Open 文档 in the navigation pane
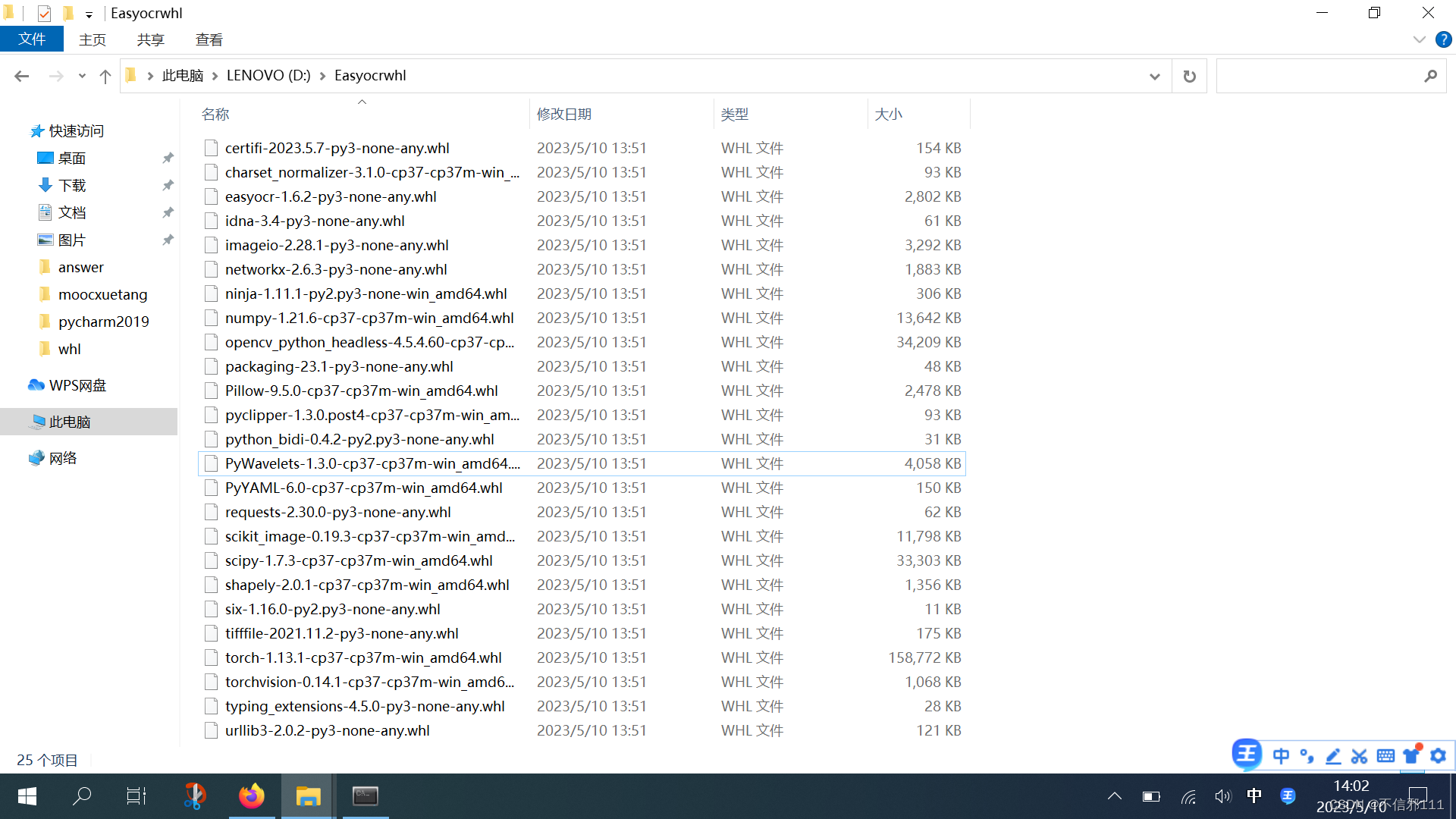 click(x=72, y=213)
